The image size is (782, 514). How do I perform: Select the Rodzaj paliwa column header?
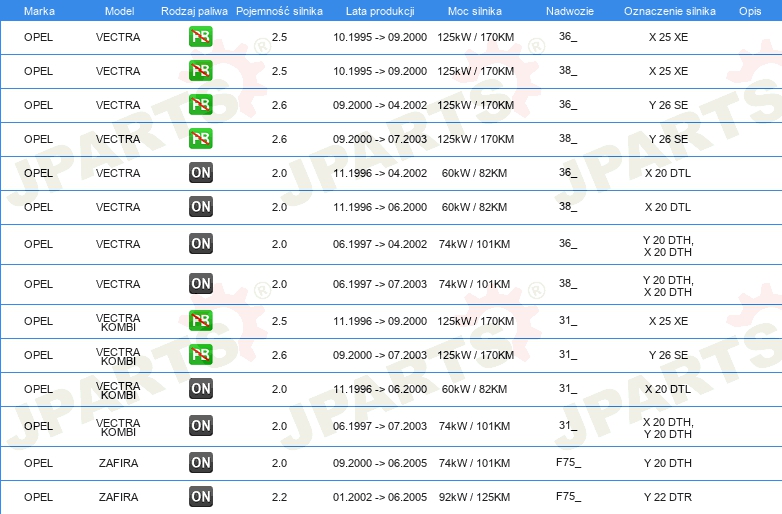[x=194, y=11]
